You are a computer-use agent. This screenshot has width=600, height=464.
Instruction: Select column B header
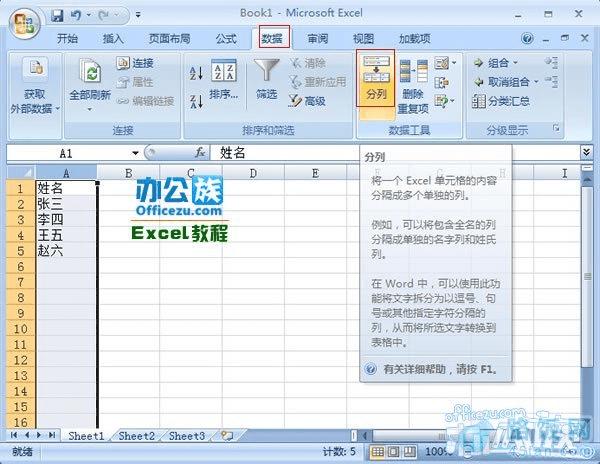pyautogui.click(x=128, y=173)
